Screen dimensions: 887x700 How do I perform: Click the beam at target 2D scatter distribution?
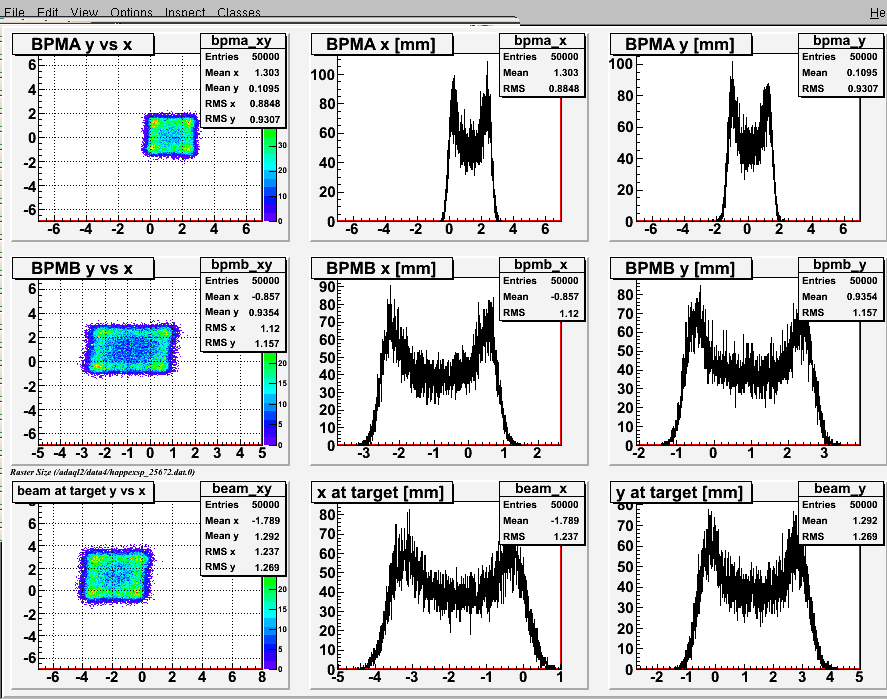[x=115, y=576]
